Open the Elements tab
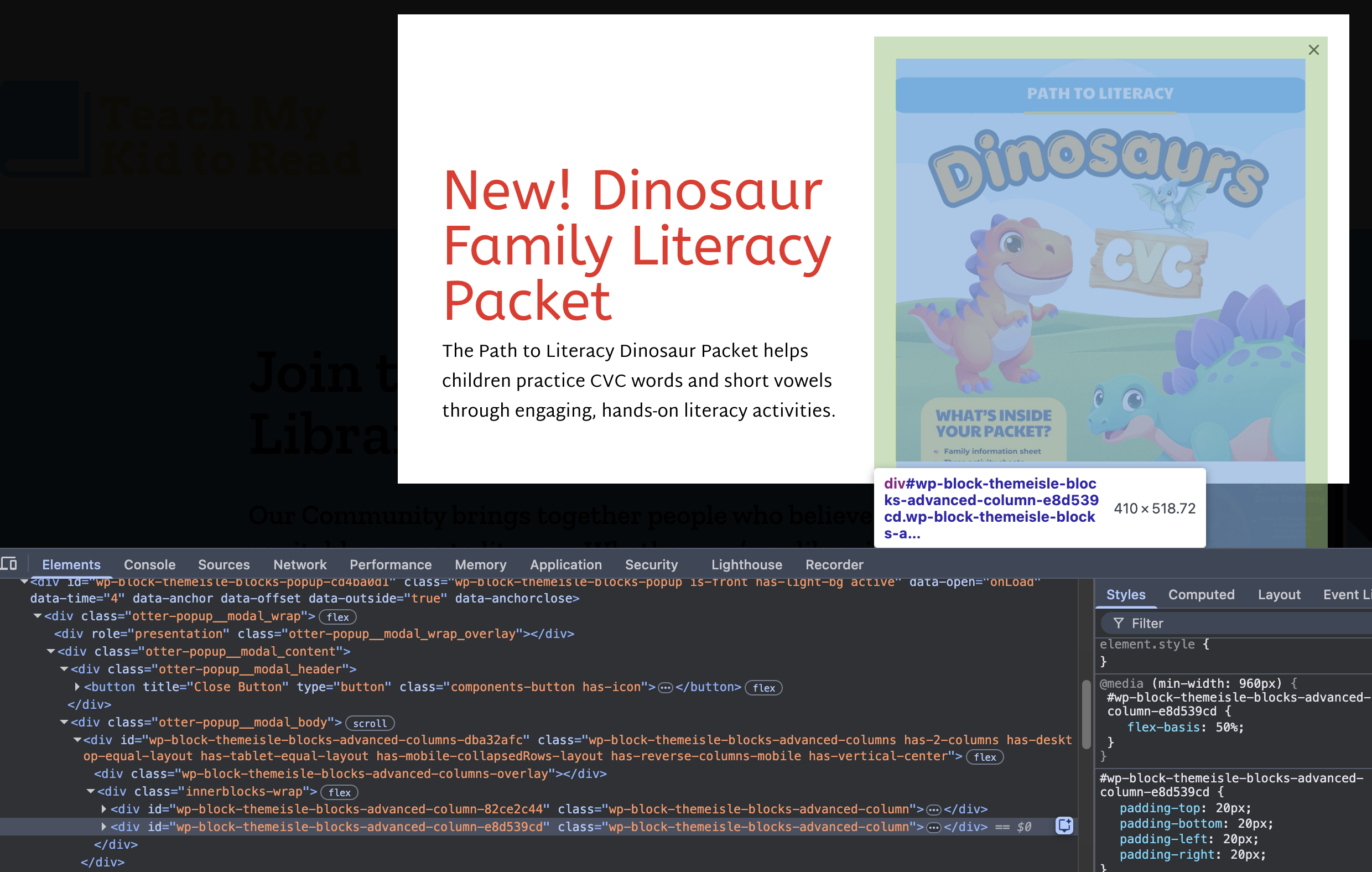 pos(71,565)
